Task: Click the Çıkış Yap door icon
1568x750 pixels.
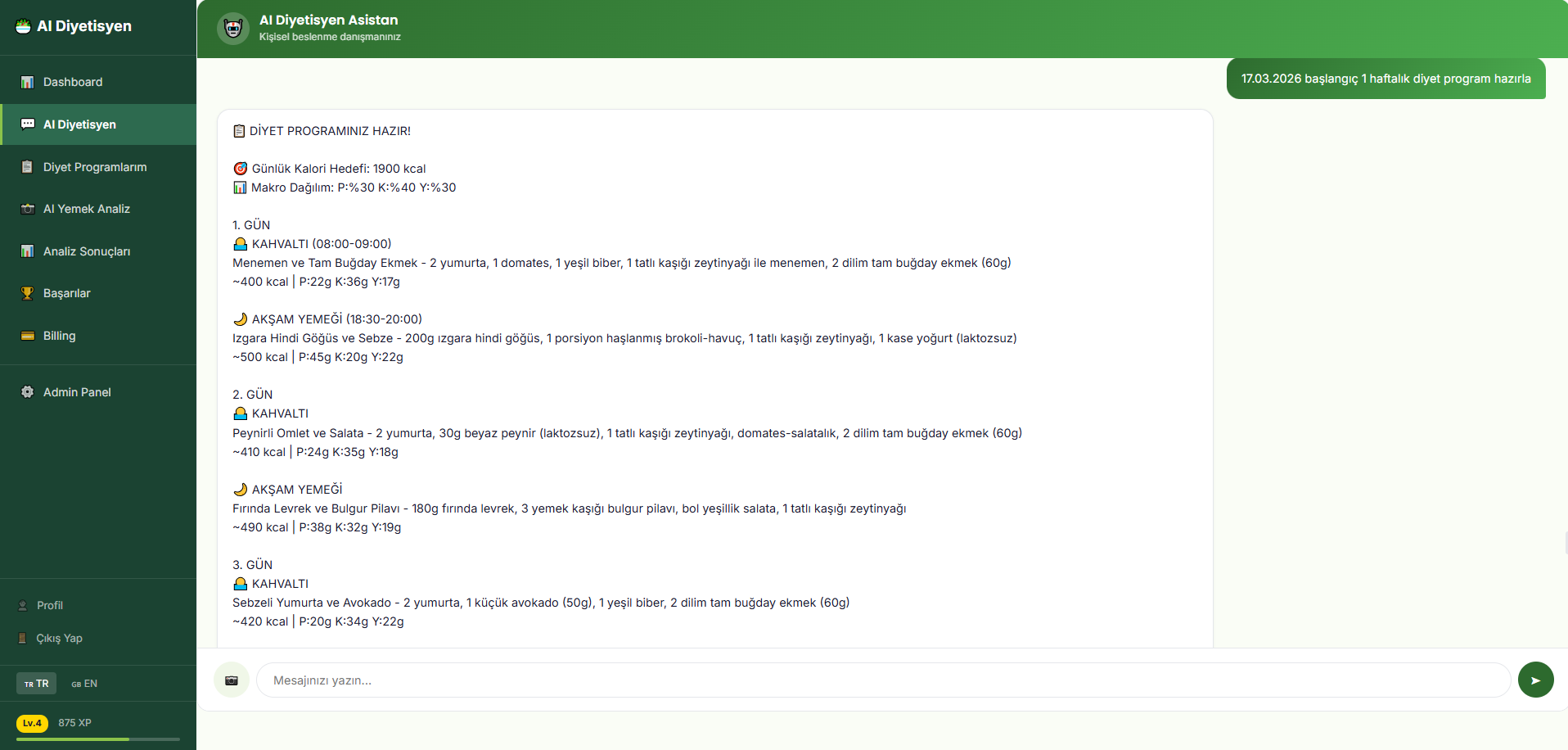Action: (x=23, y=639)
